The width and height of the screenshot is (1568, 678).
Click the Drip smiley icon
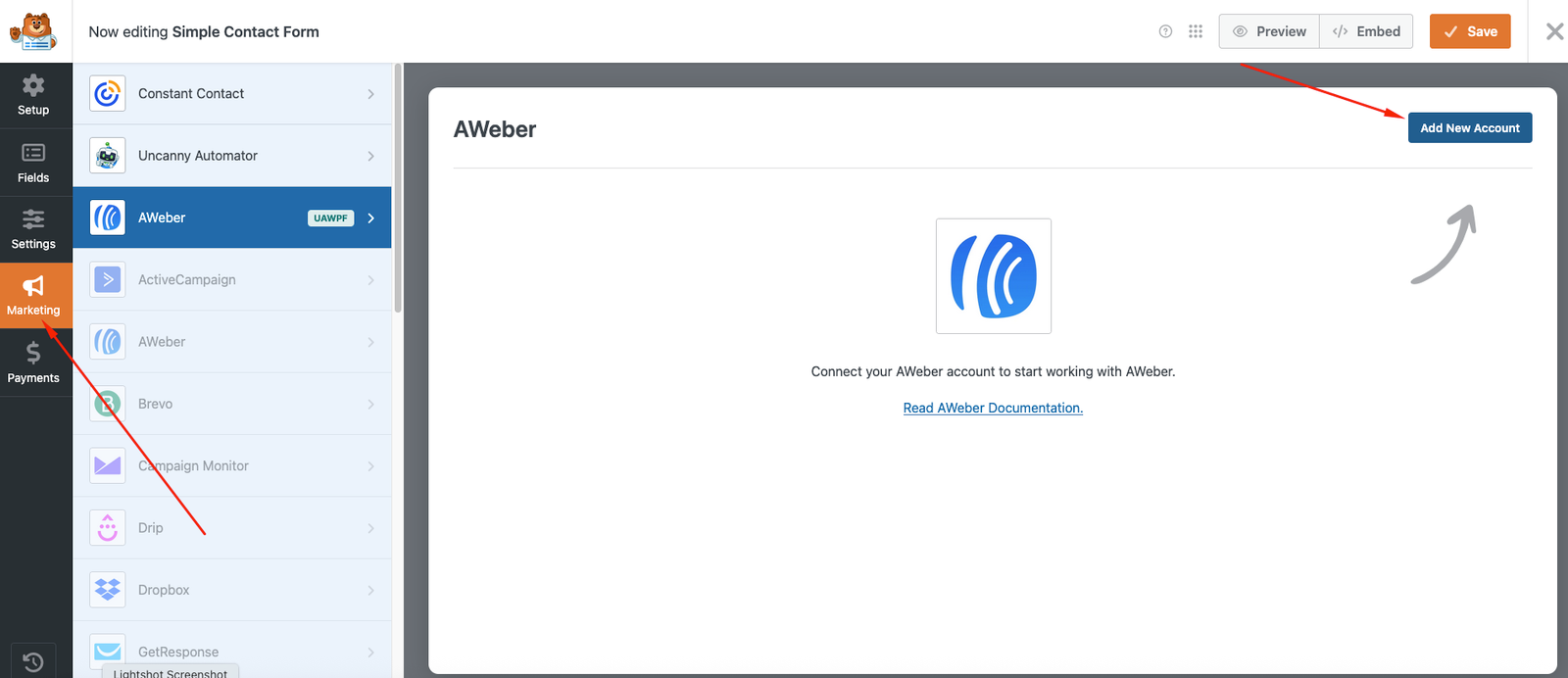(108, 528)
